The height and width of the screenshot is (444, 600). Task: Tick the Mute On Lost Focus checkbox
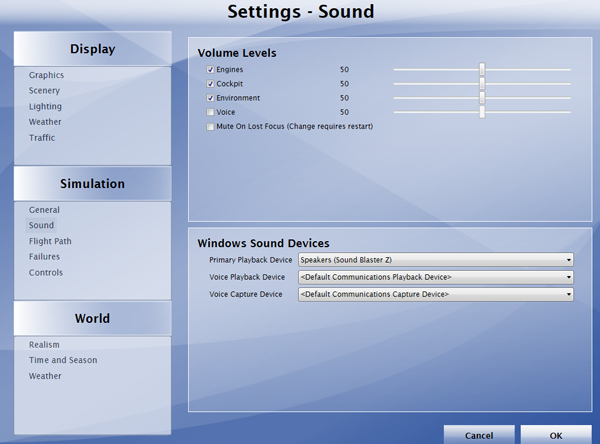point(210,127)
